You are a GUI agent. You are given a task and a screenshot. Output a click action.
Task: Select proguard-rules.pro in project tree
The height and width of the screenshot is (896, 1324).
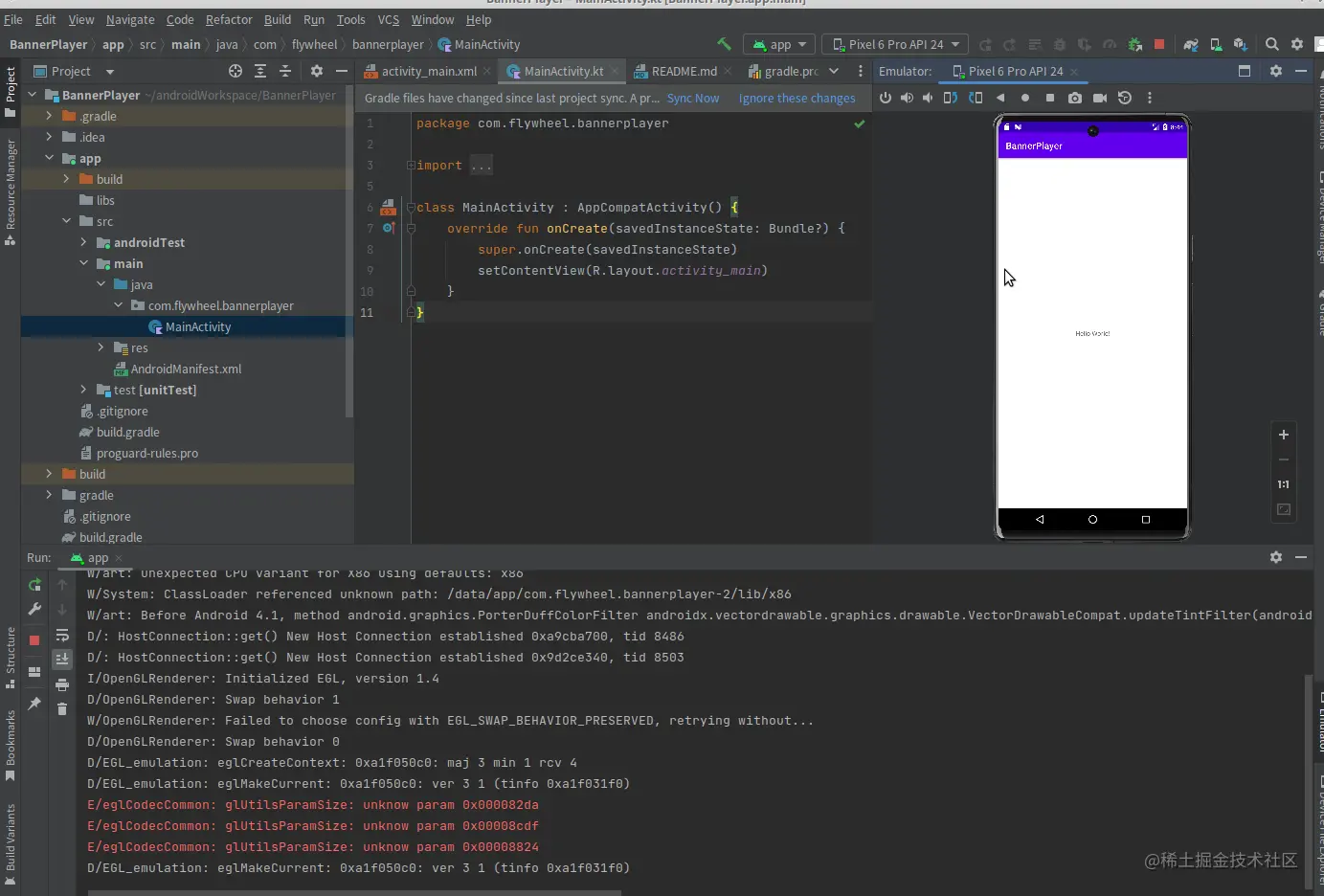[147, 453]
